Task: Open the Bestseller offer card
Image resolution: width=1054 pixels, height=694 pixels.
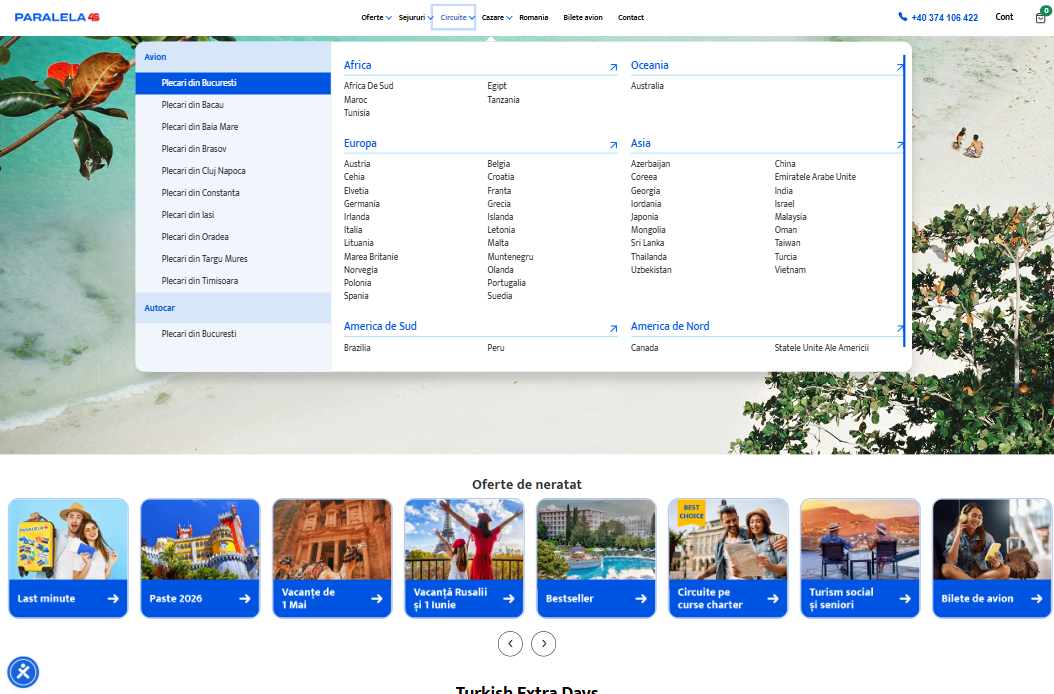Action: pyautogui.click(x=596, y=558)
